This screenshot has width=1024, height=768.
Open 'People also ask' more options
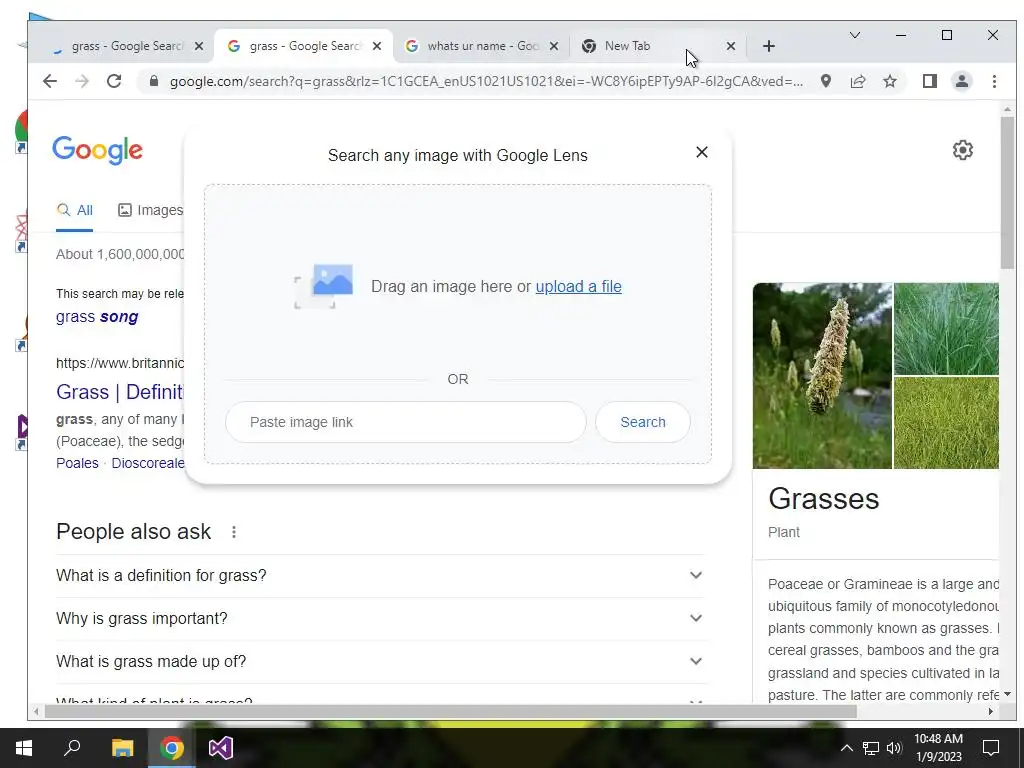click(x=233, y=532)
